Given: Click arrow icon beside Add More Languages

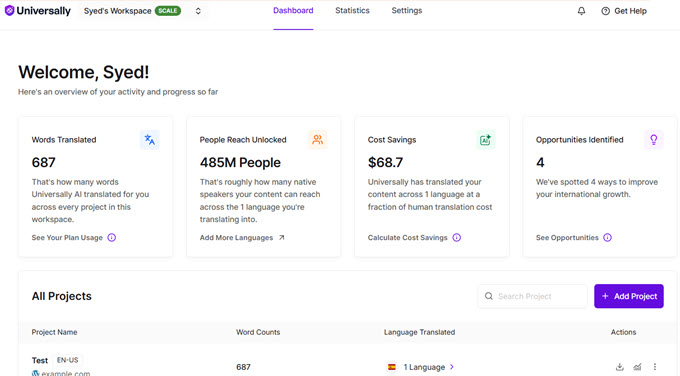Looking at the screenshot, I should [x=281, y=238].
